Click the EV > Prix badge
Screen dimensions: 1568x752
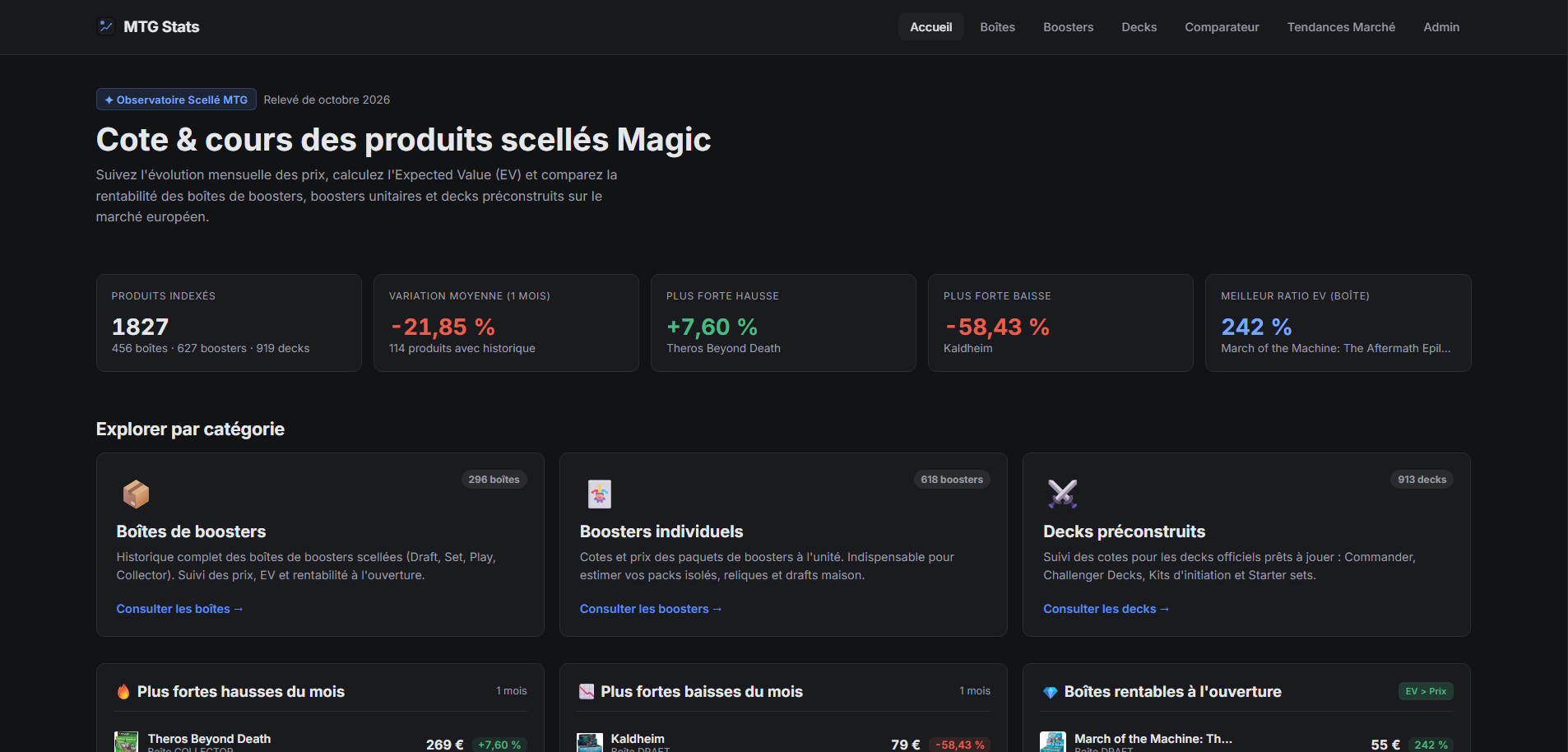(1426, 691)
